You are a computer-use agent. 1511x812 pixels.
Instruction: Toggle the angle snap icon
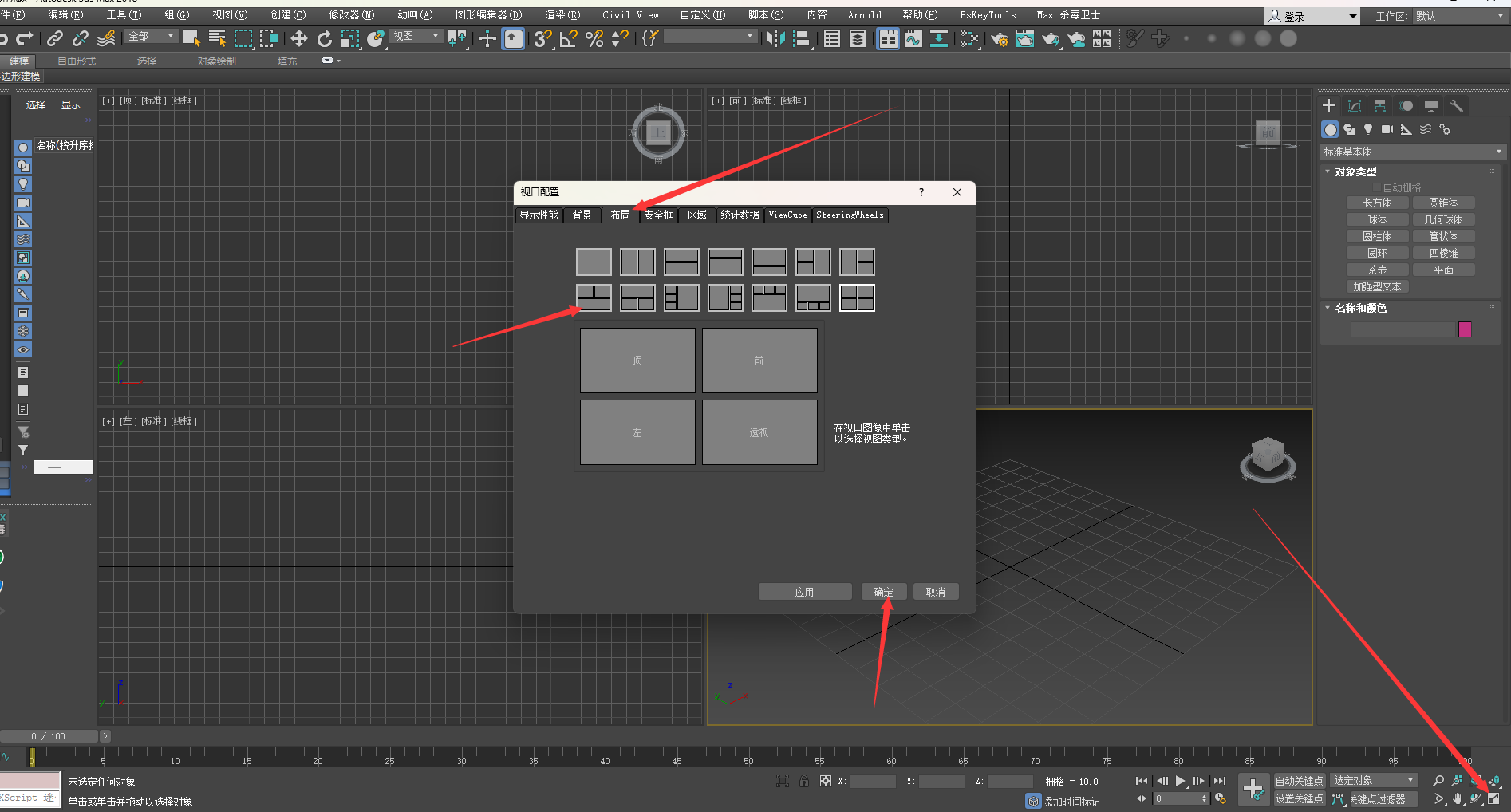click(569, 38)
